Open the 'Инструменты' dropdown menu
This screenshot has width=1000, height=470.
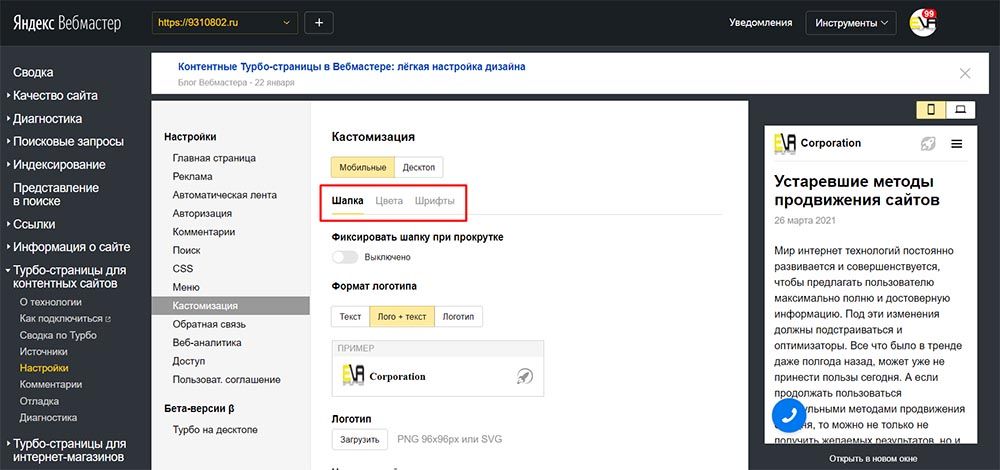tap(852, 22)
